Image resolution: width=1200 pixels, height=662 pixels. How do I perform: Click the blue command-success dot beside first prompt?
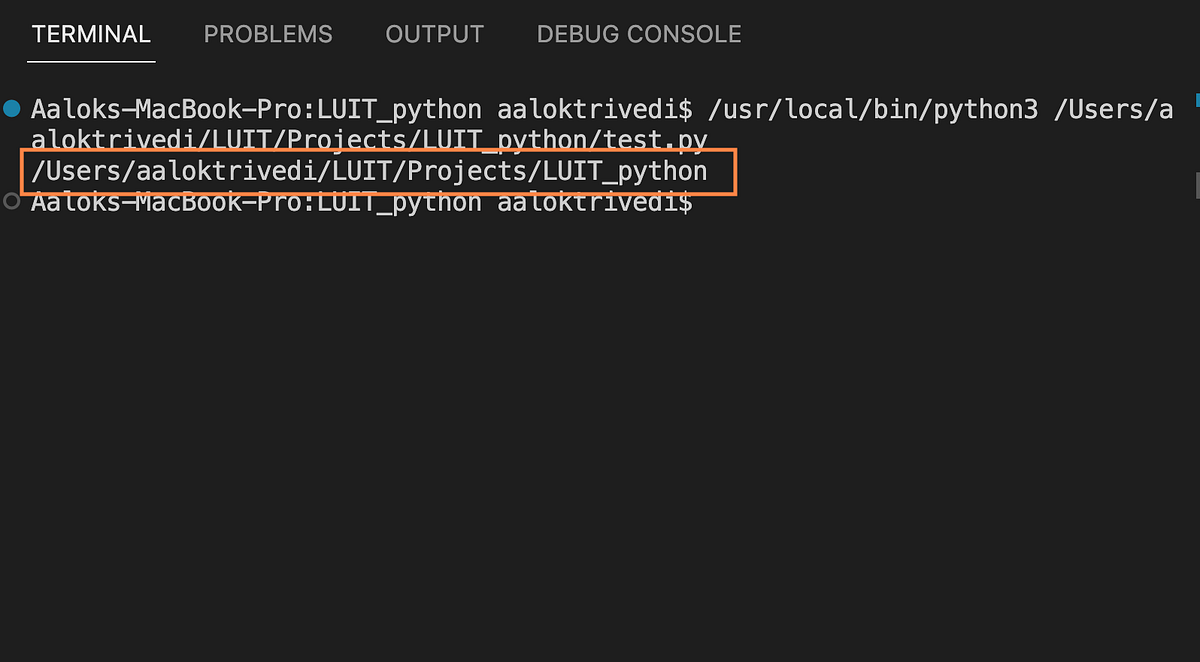(11, 108)
